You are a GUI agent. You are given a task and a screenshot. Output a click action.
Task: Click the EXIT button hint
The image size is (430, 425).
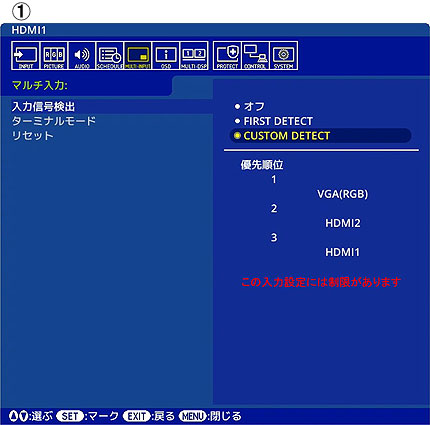(x=137, y=416)
